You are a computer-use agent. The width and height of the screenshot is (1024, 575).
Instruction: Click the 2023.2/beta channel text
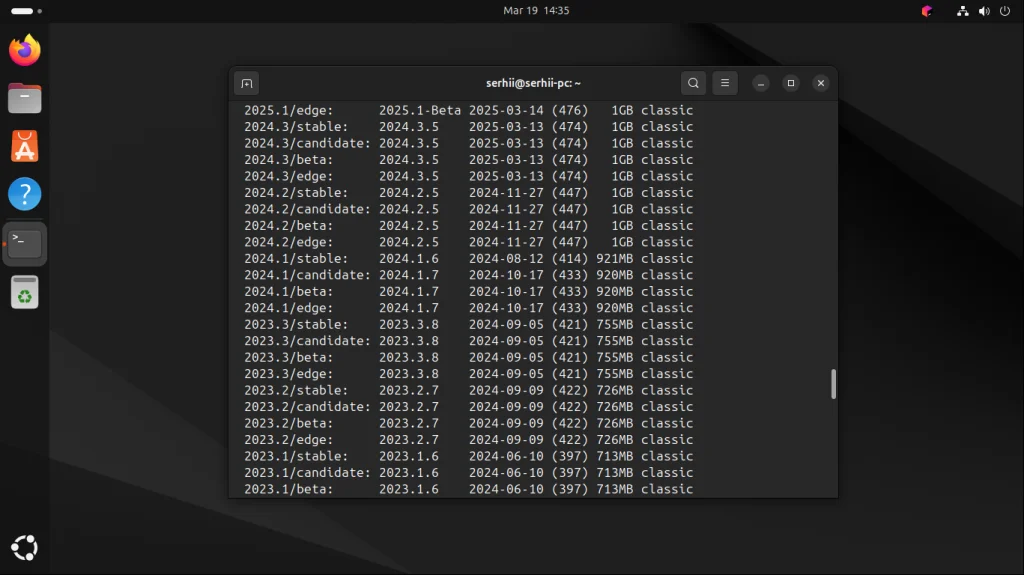(288, 423)
